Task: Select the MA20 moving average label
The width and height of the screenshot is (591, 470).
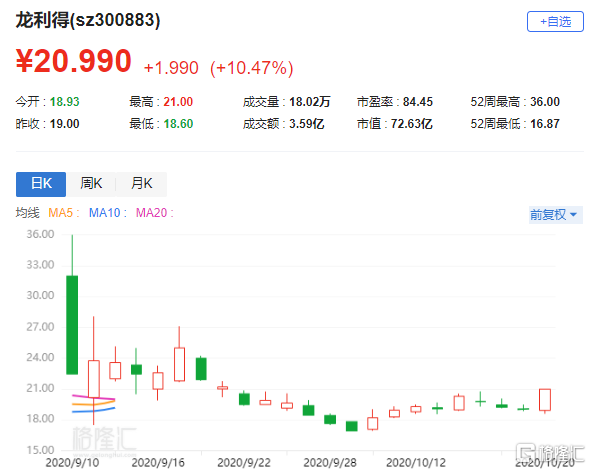Action: (x=155, y=213)
